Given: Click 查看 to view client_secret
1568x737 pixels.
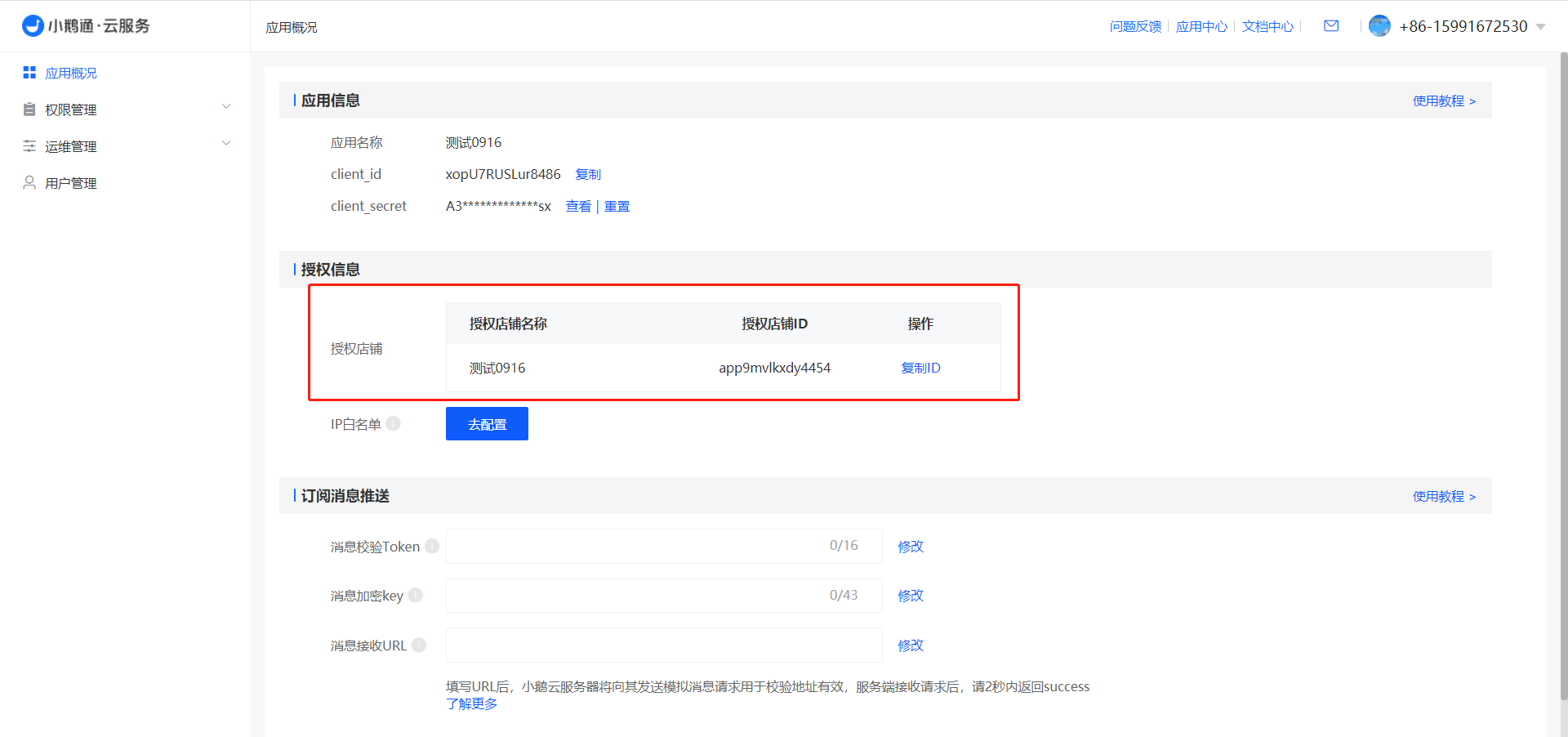Looking at the screenshot, I should 578,206.
